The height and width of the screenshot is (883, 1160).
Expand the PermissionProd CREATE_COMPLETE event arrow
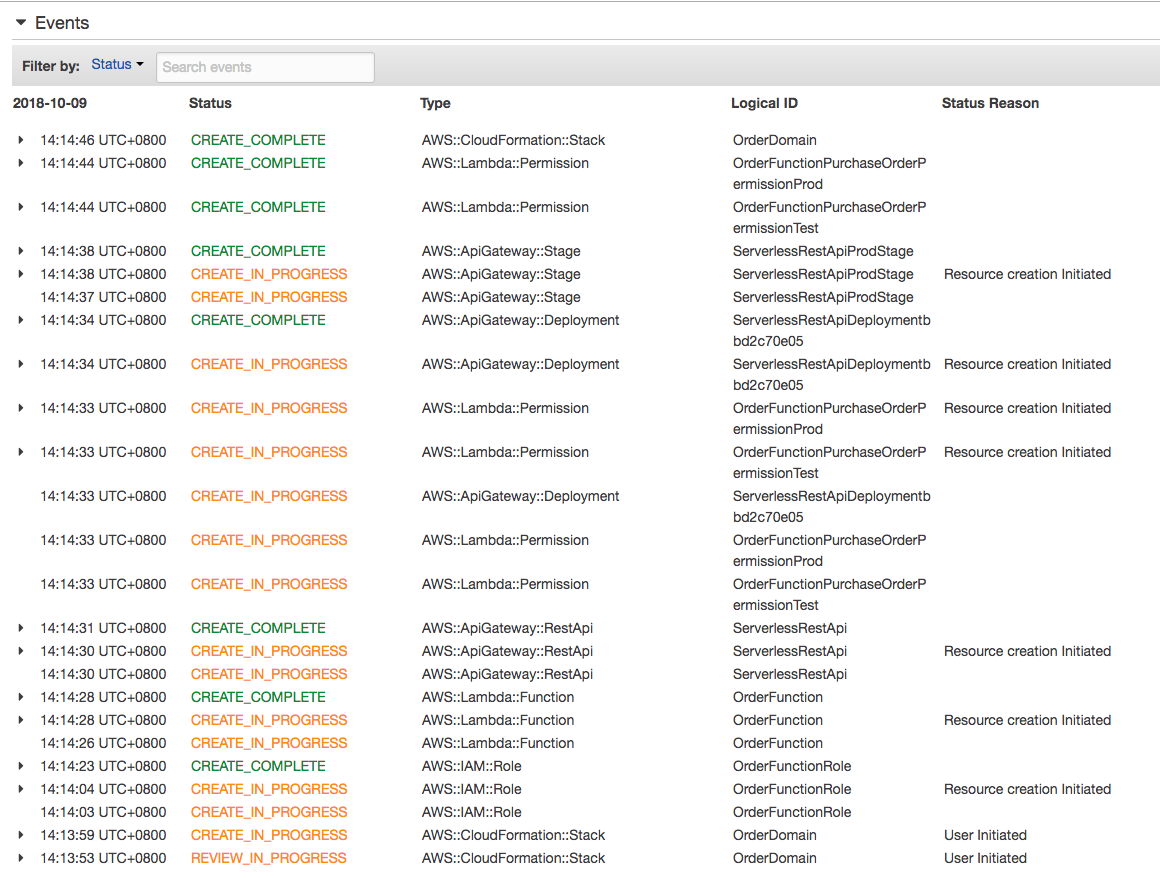20,164
